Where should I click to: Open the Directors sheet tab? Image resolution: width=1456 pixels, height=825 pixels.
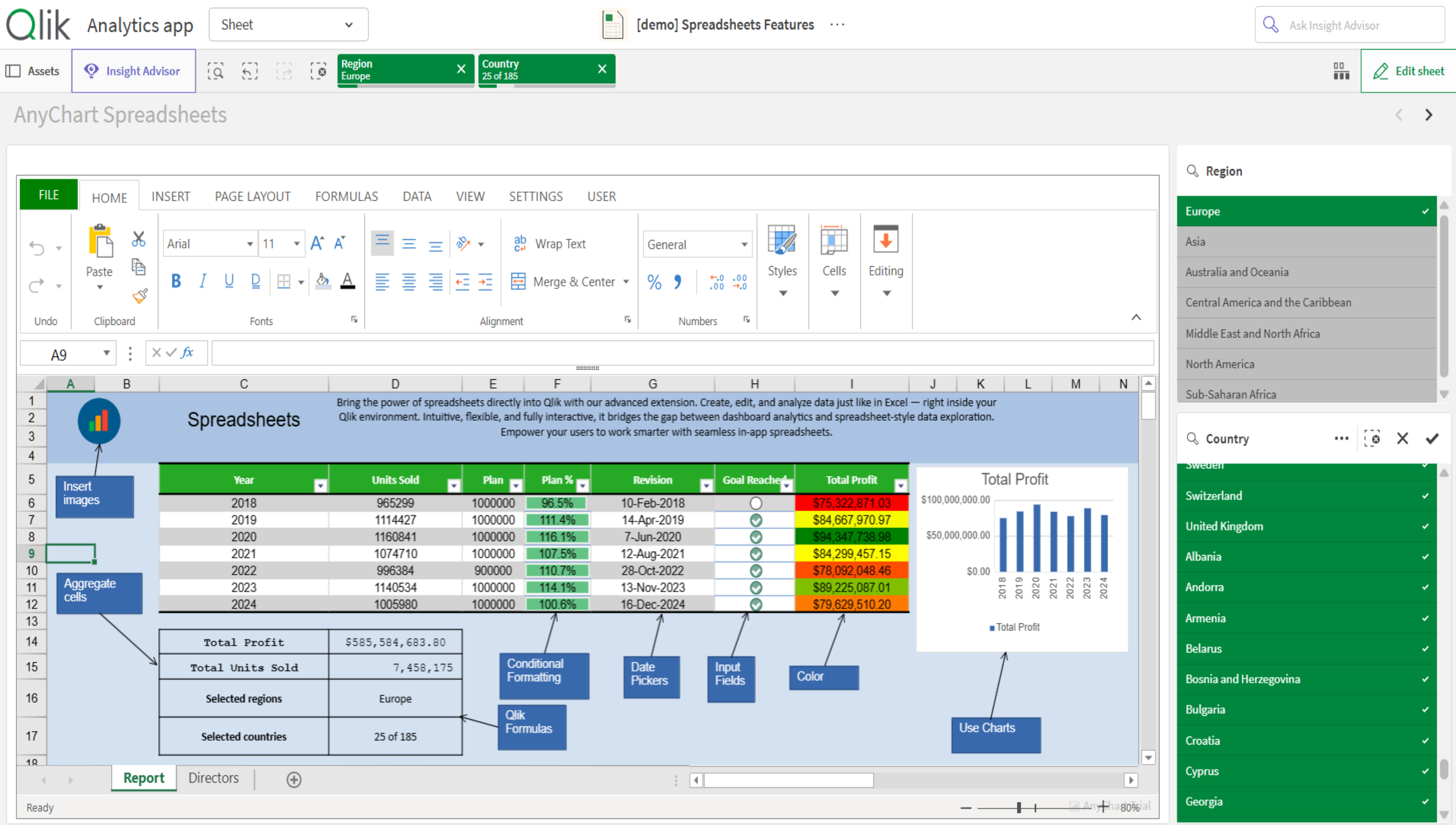213,778
